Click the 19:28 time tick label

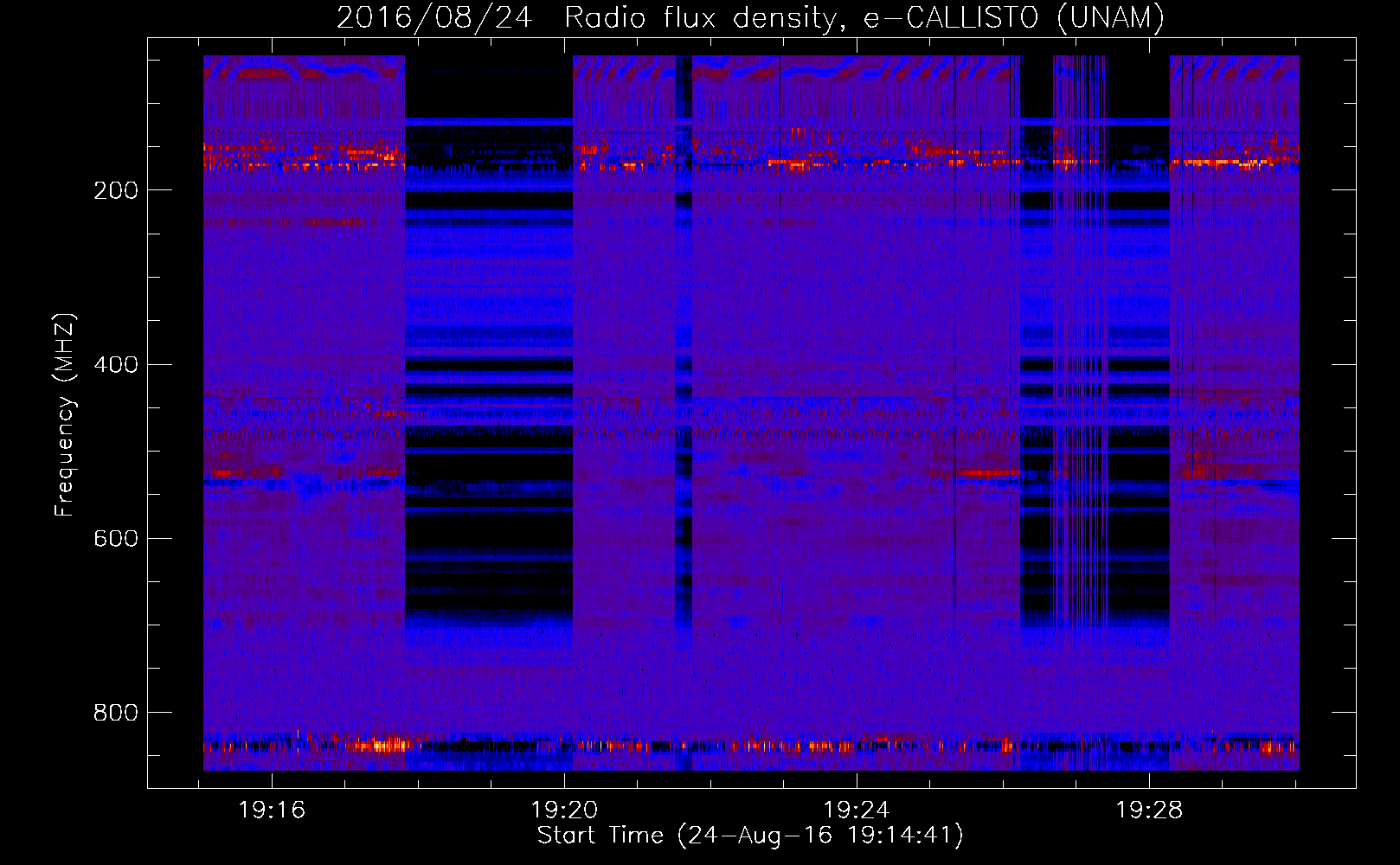coord(1149,811)
